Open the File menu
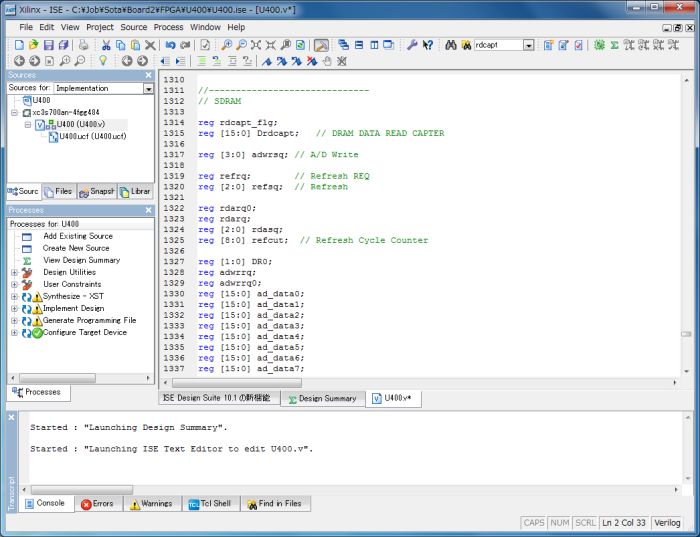This screenshot has width=700, height=537. [26, 27]
